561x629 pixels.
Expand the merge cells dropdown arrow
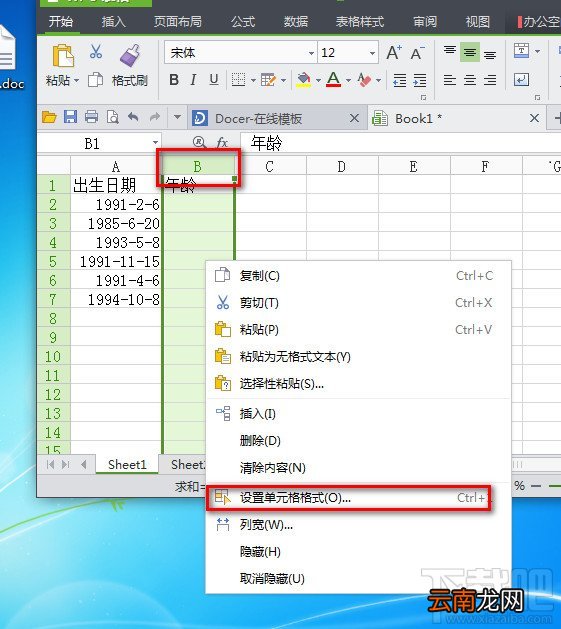pos(538,51)
